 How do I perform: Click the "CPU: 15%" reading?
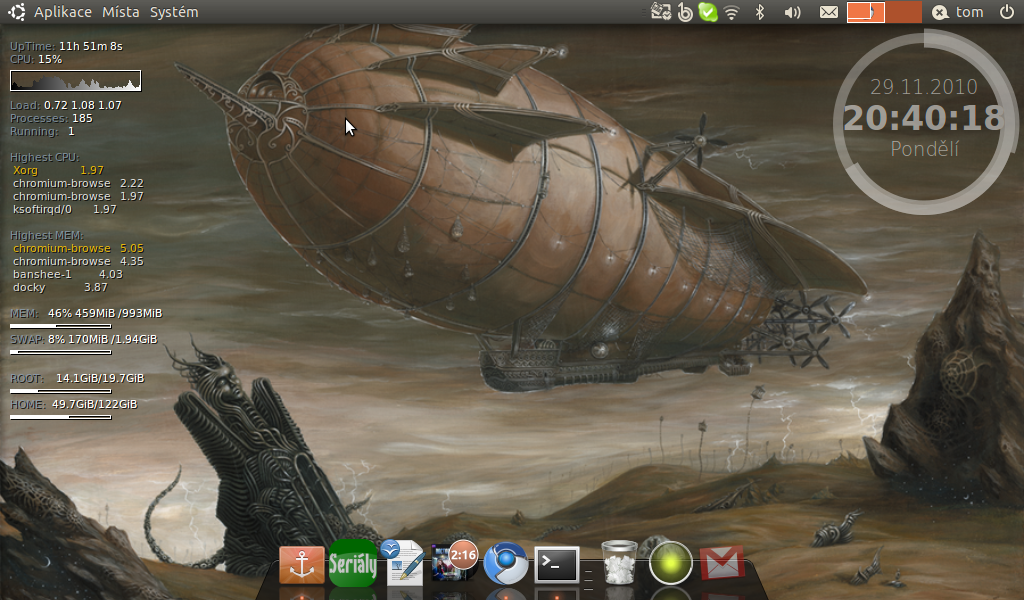tap(36, 59)
